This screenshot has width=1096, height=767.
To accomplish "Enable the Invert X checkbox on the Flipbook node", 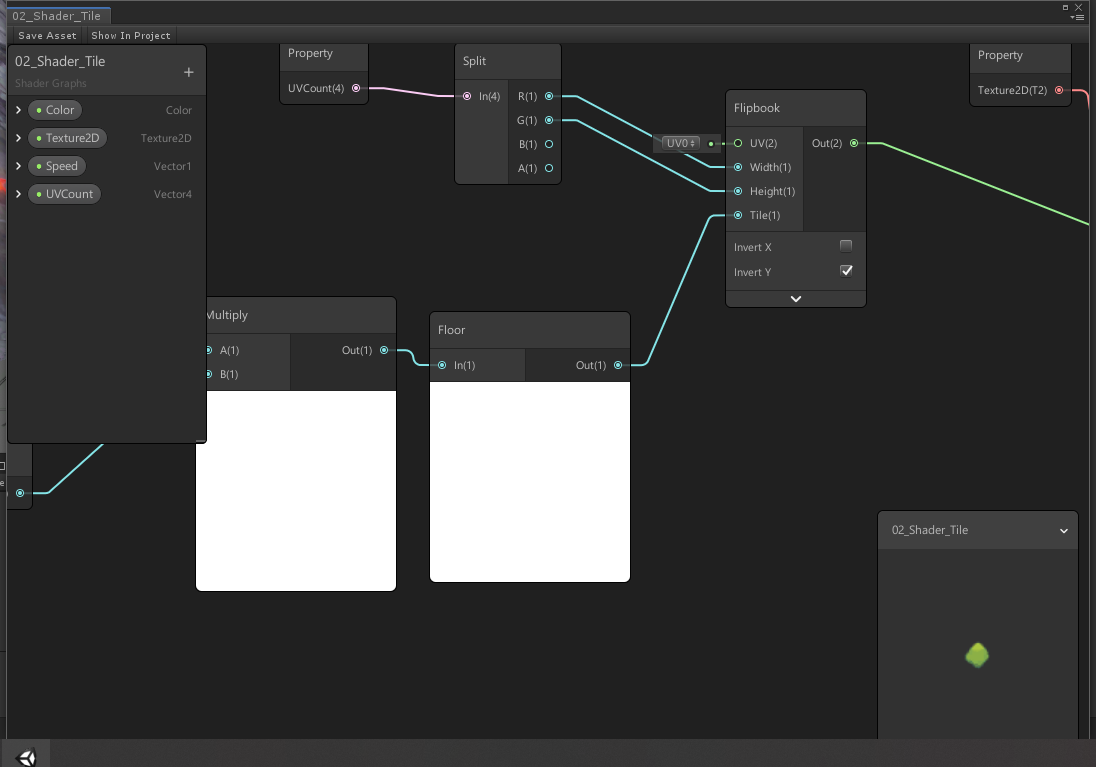I will (846, 244).
